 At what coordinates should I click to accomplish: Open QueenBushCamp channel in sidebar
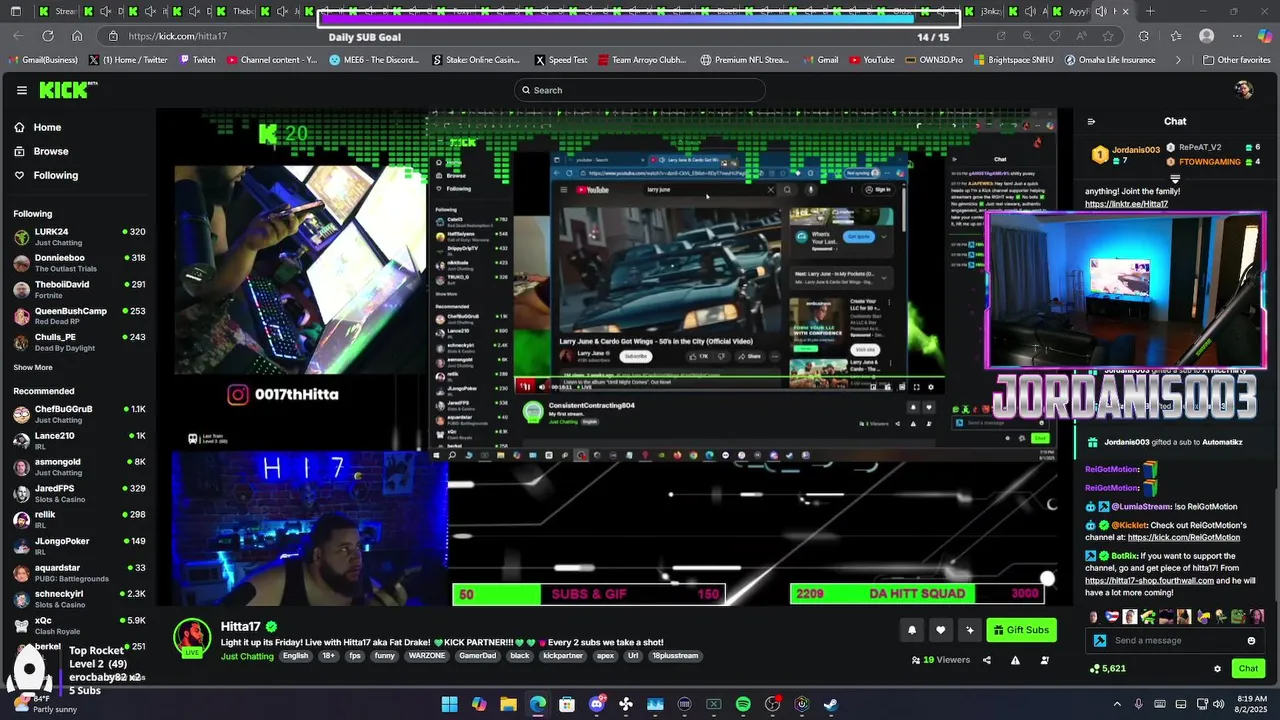point(78,316)
